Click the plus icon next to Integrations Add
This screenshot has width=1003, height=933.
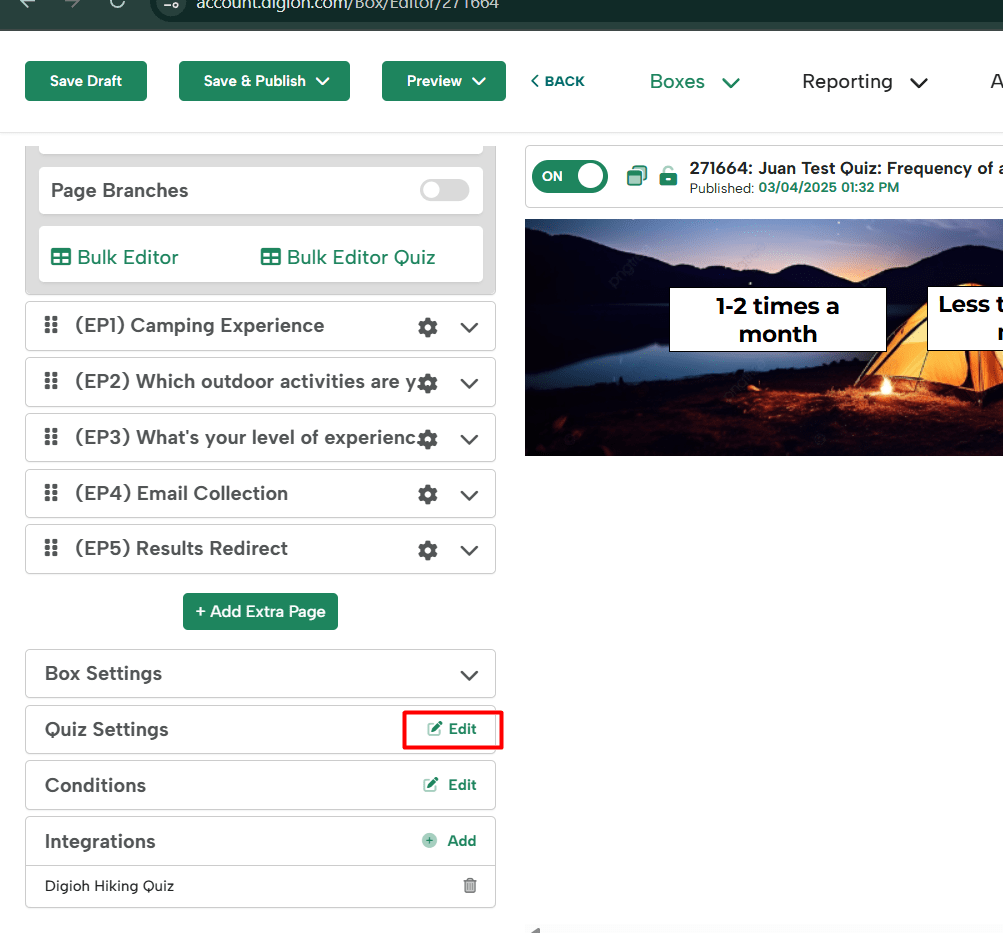coord(429,840)
